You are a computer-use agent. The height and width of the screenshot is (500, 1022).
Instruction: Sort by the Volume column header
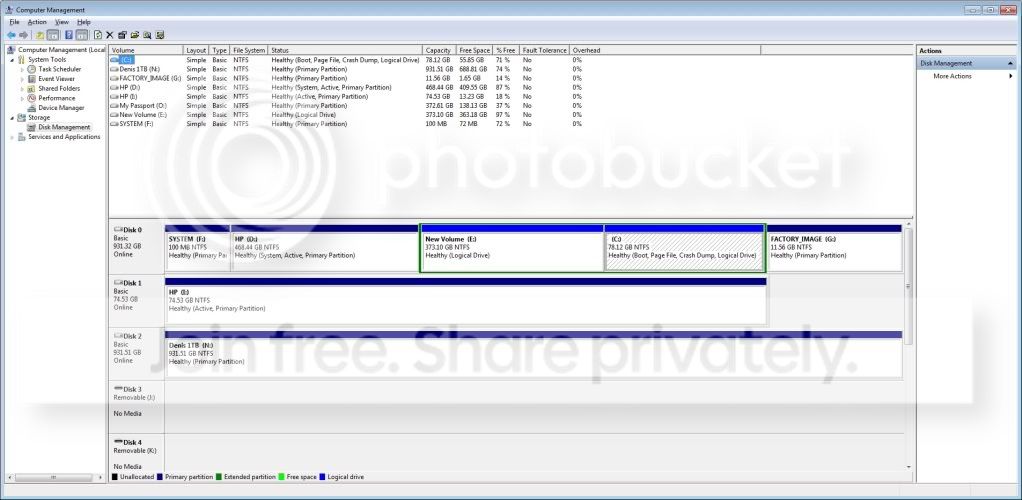147,50
